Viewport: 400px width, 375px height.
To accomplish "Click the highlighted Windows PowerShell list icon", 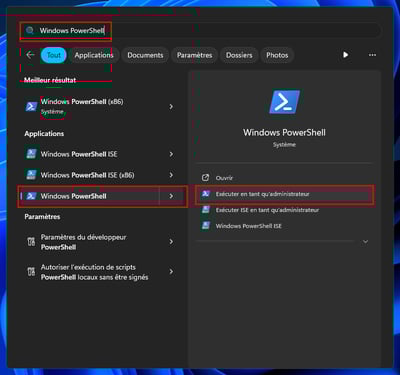I will pyautogui.click(x=31, y=196).
